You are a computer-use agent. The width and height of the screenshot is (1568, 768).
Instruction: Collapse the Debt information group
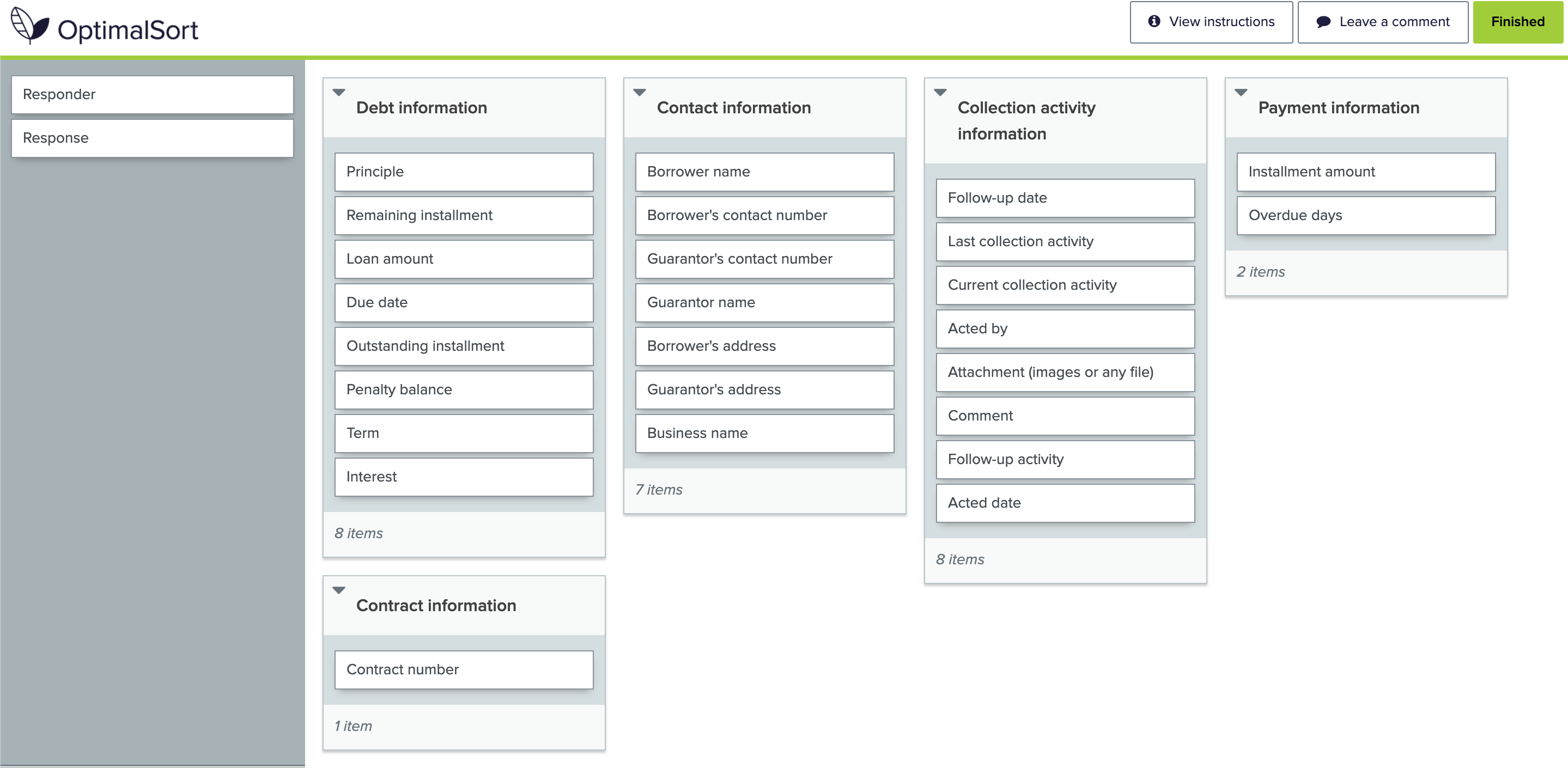tap(339, 93)
